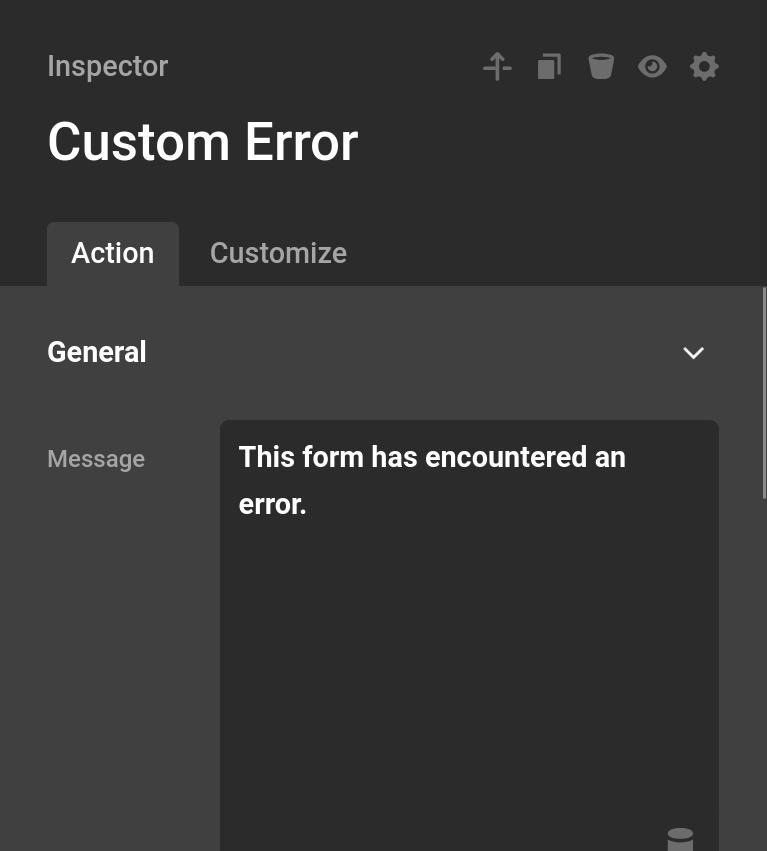Click the trash icon to delete Custom Error
Screen dimensions: 767x851
[x=601, y=66]
